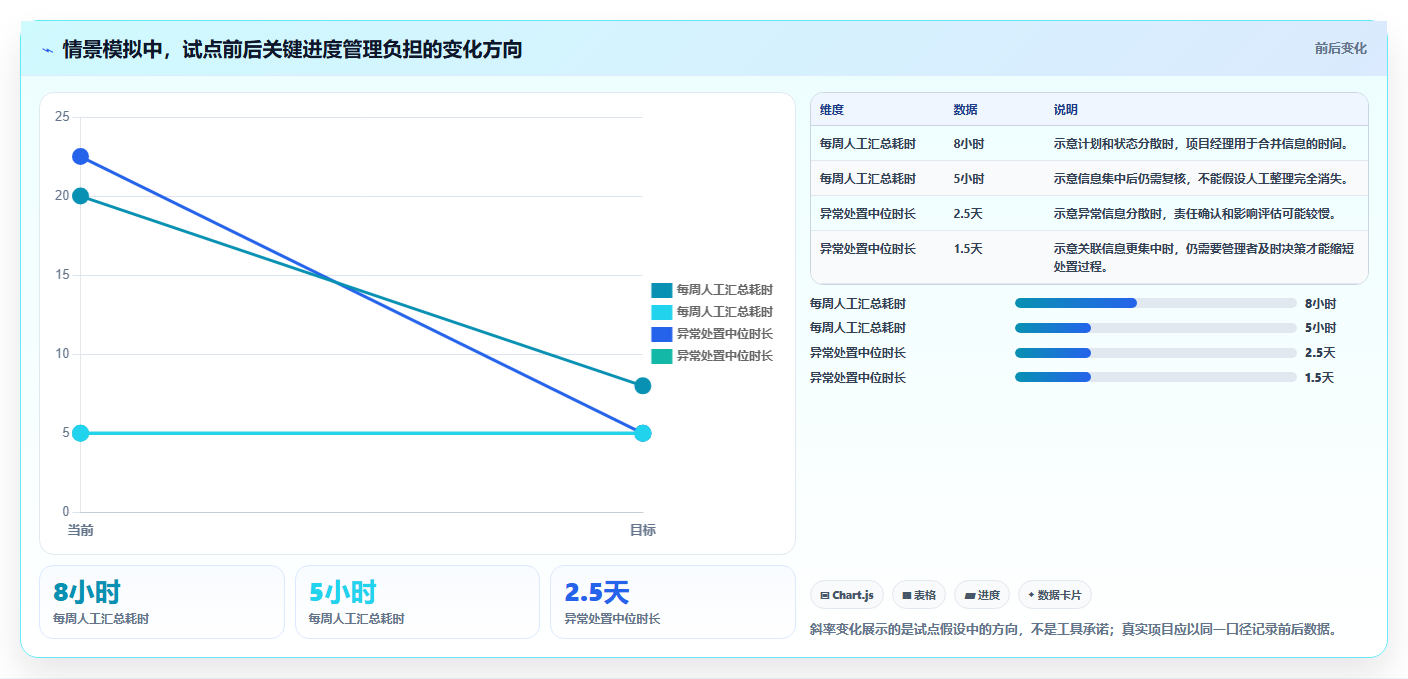Toggle the green 异常处置中位时长 legend swatch
This screenshot has width=1408, height=679.
662,356
